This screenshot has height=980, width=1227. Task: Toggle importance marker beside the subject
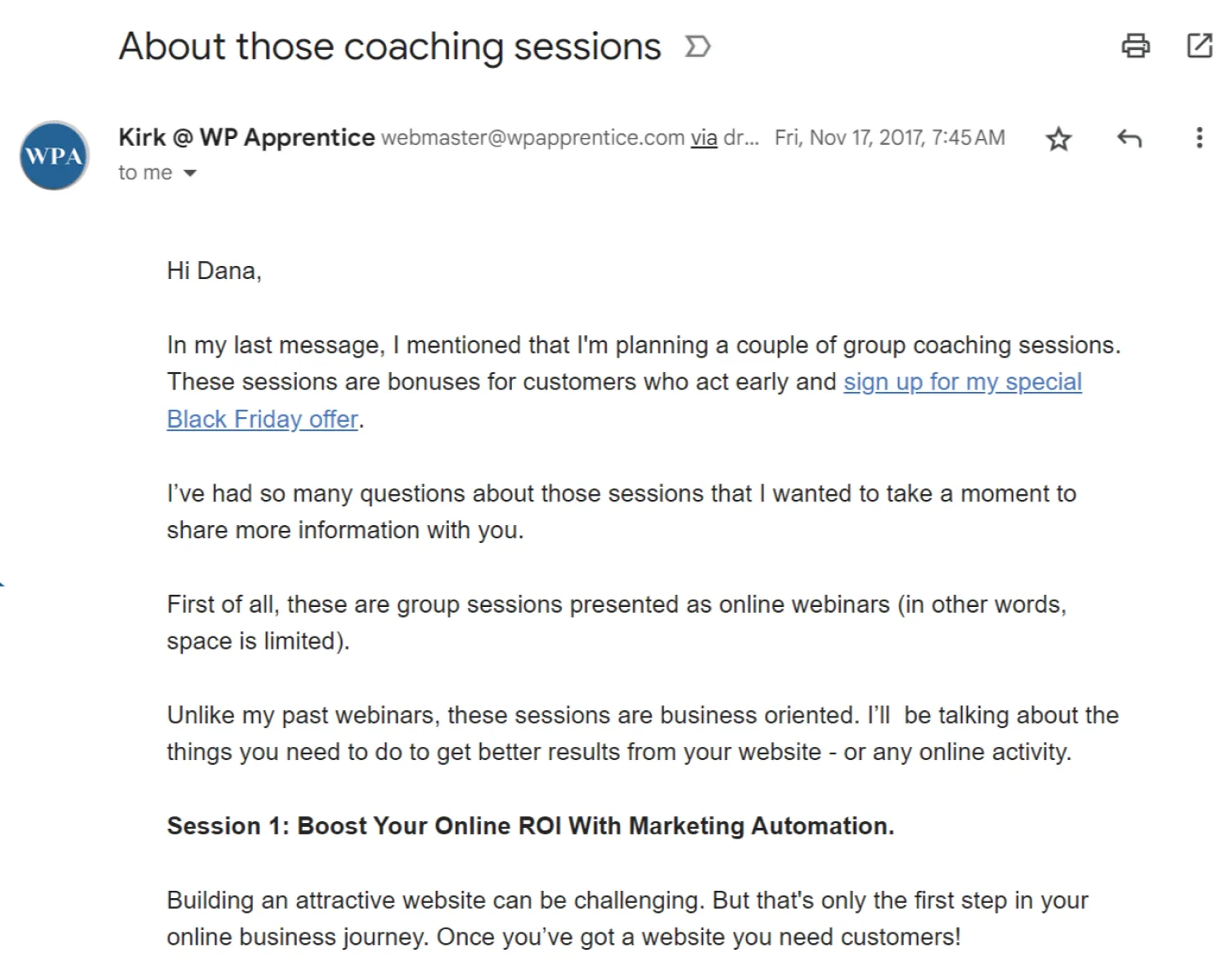coord(698,47)
